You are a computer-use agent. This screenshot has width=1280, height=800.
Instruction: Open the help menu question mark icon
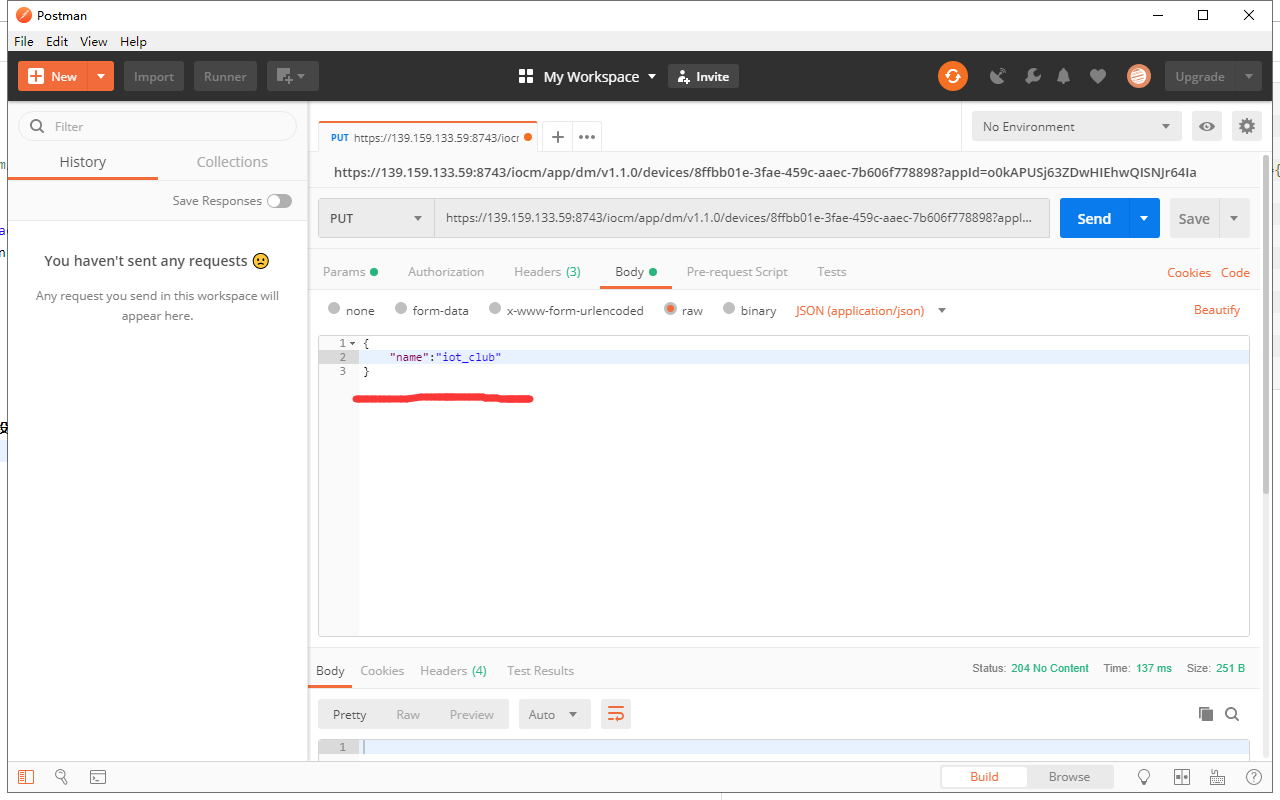(1254, 777)
